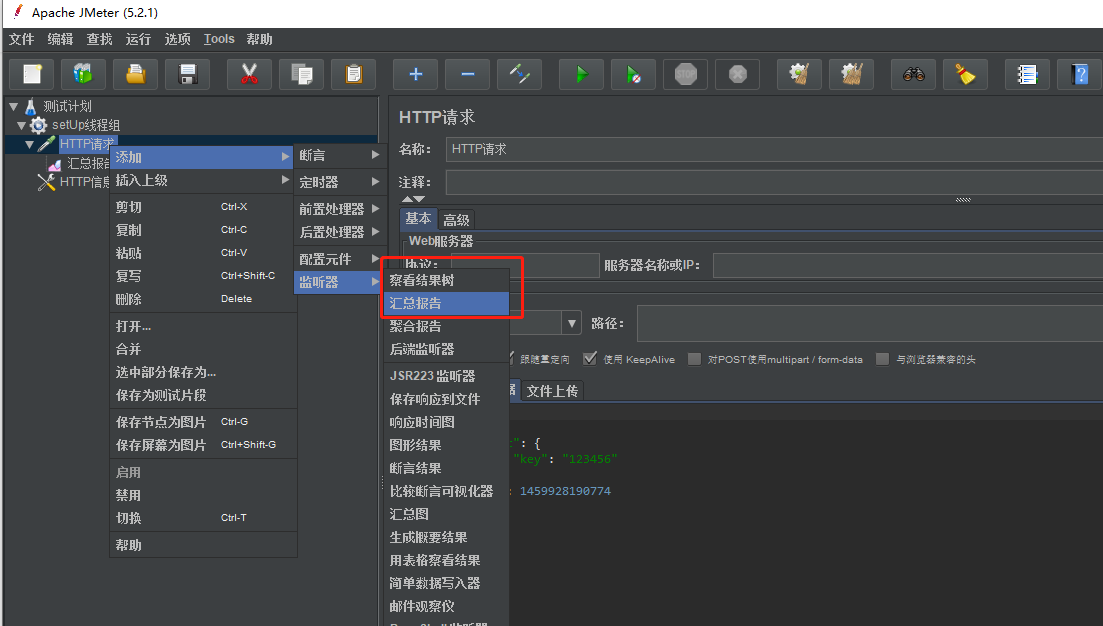
Task: Click the 注释 input field
Action: click(x=774, y=182)
